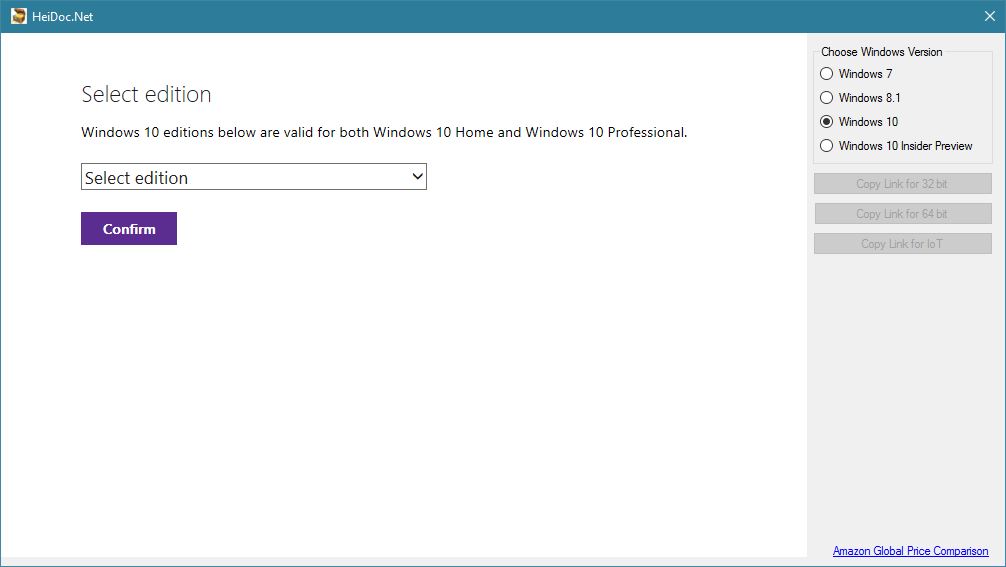The width and height of the screenshot is (1006, 567).
Task: Click Copy Link for 64 bit button
Action: click(x=903, y=214)
